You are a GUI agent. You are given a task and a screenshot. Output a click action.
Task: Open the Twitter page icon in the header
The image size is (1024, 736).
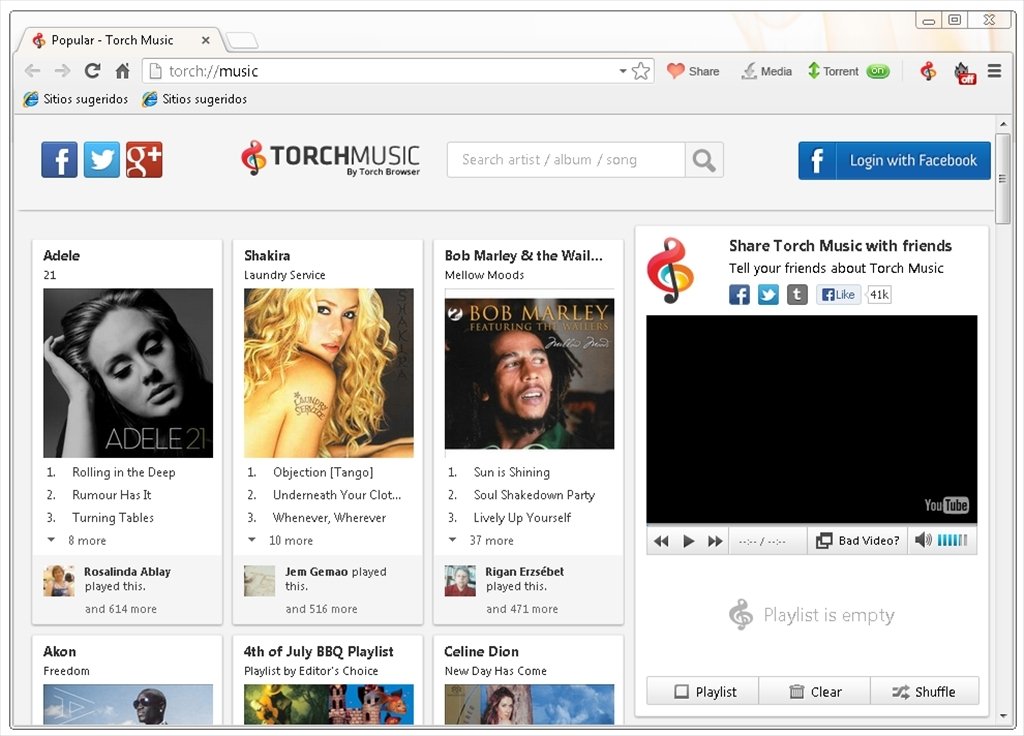pos(102,159)
